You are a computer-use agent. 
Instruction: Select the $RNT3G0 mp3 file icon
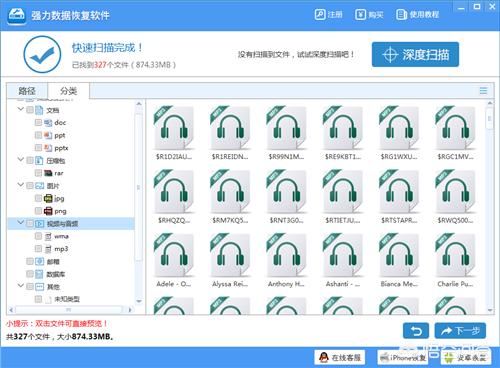286,192
